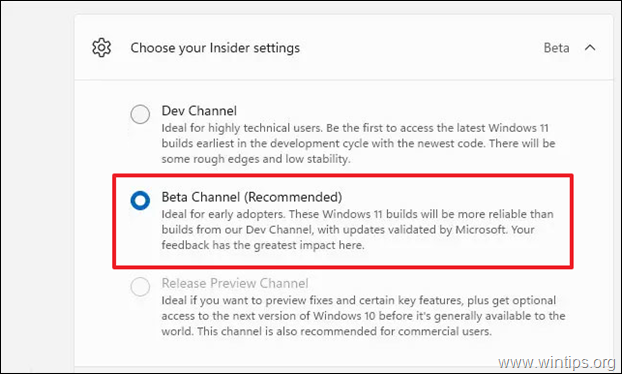Image resolution: width=622 pixels, height=374 pixels.
Task: Click the description starting 'Ideal if you want to preview'
Action: click(363, 316)
